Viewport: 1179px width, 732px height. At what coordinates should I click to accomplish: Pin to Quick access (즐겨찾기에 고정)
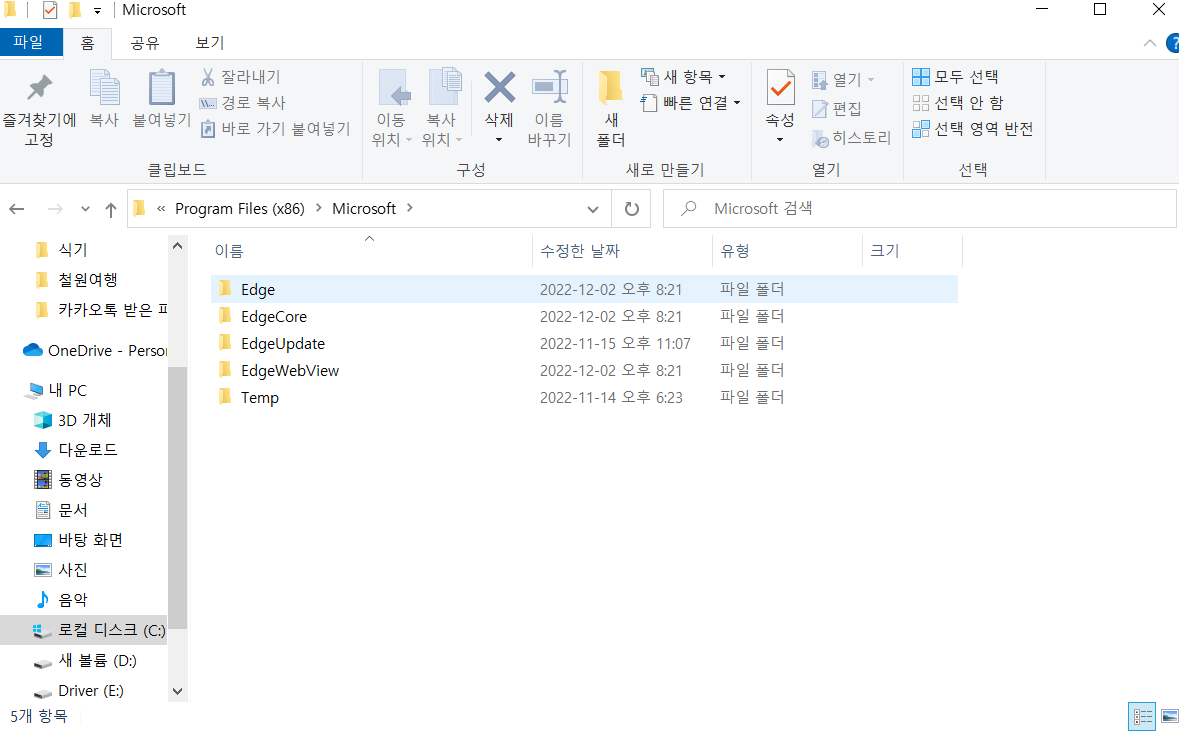coord(39,110)
